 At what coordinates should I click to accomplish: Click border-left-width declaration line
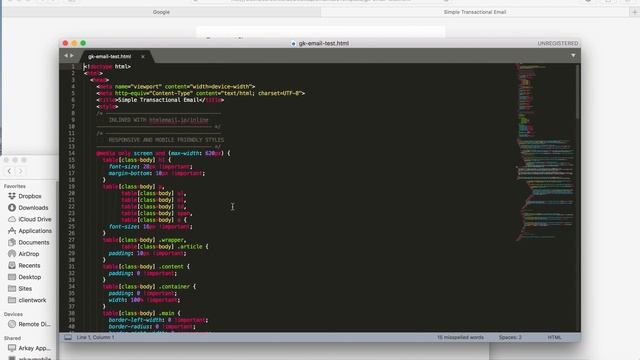click(158, 320)
